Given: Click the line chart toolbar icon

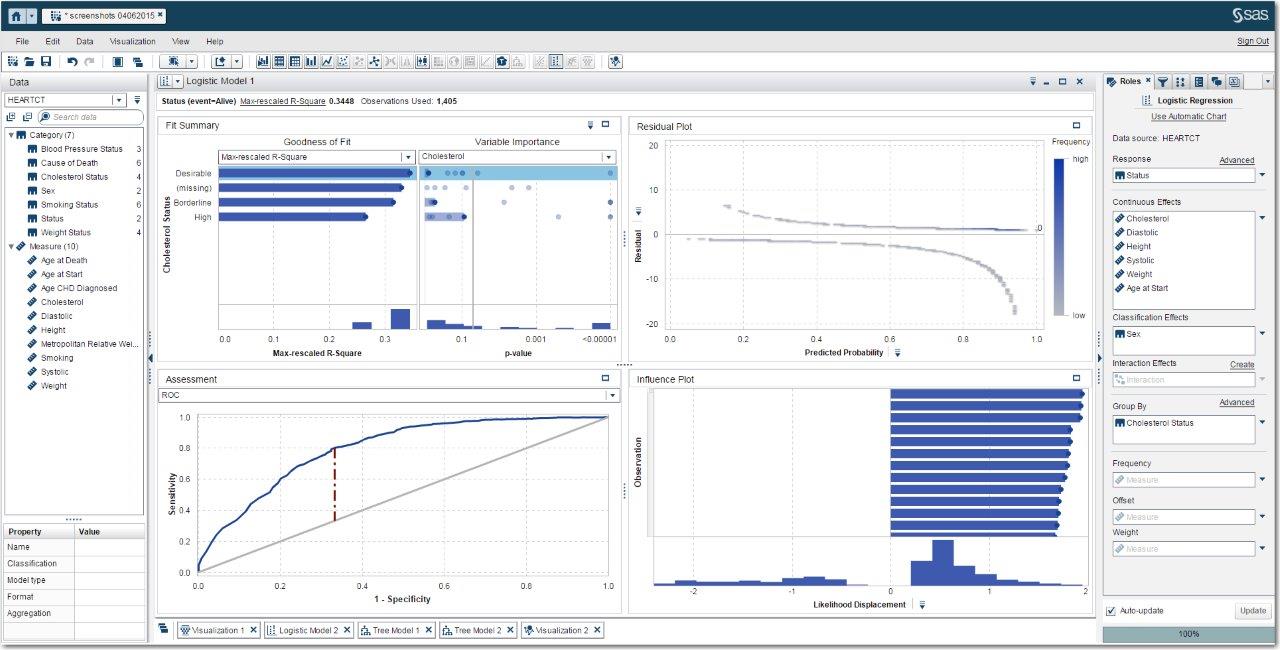Looking at the screenshot, I should click(x=327, y=62).
